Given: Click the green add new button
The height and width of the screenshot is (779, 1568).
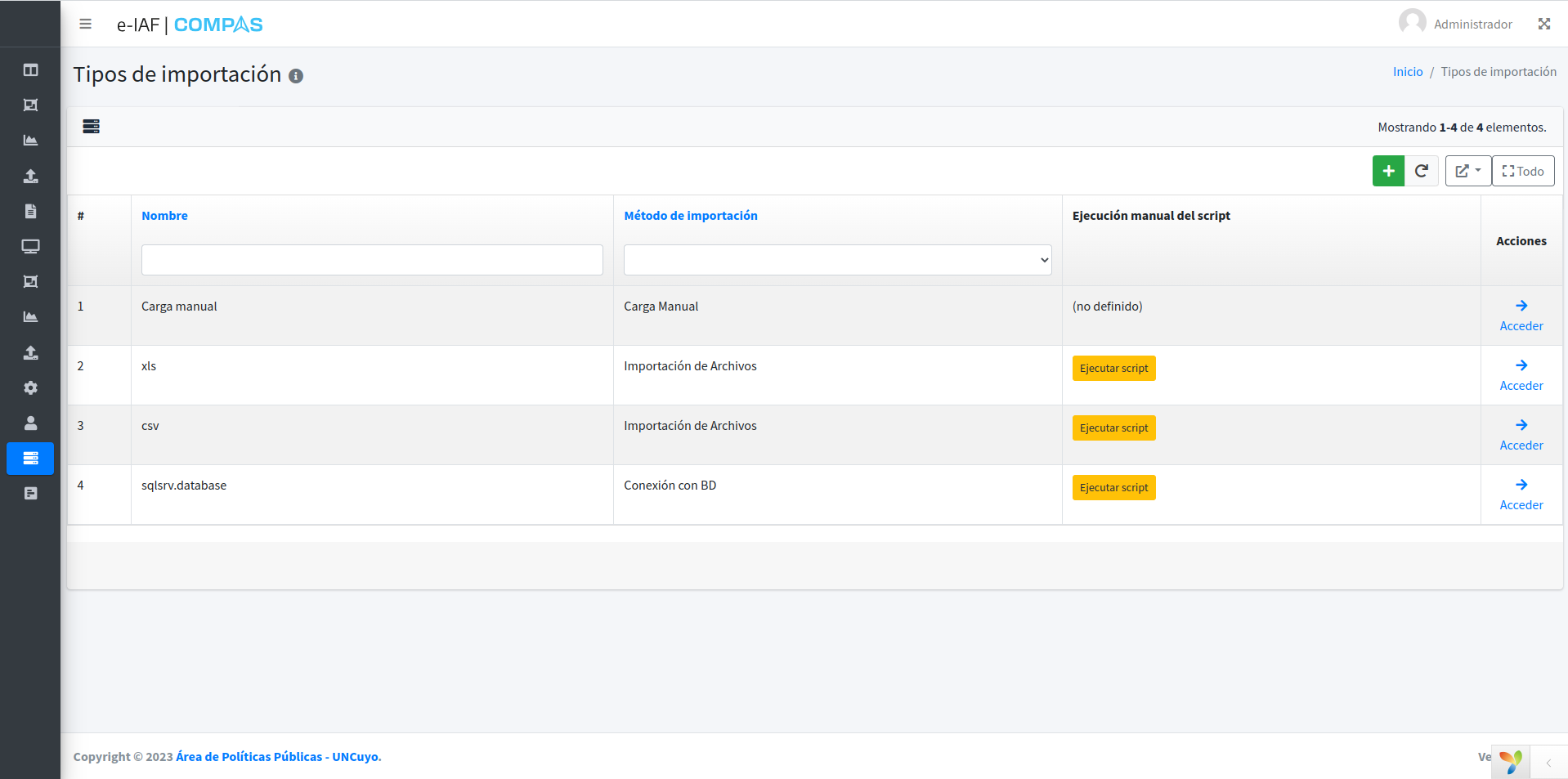Looking at the screenshot, I should (1387, 171).
